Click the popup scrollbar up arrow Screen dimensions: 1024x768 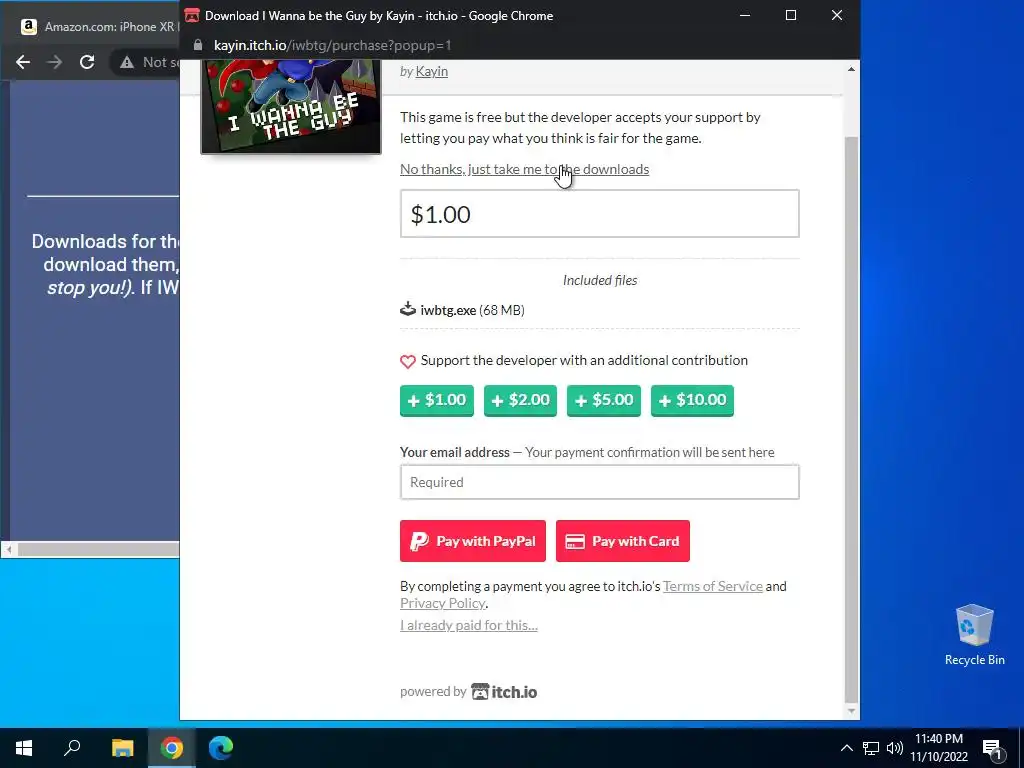851,69
